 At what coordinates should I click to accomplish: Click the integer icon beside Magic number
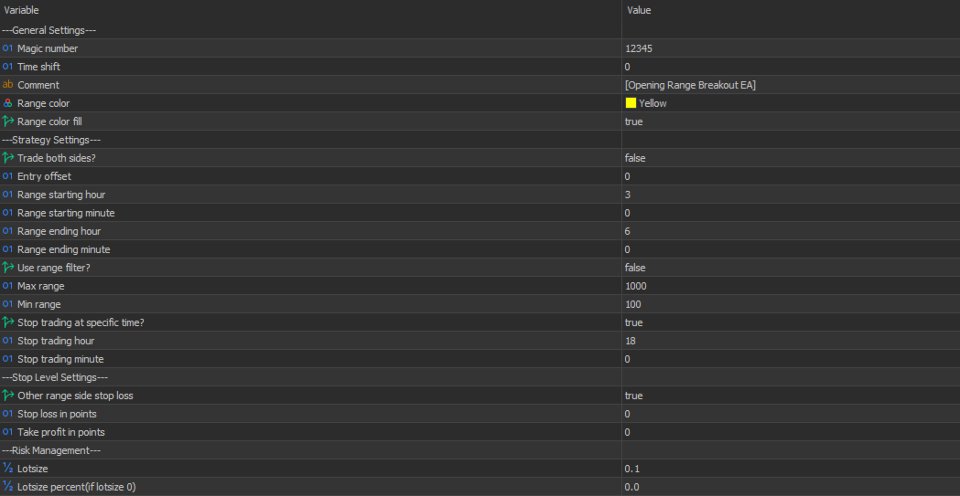pos(7,48)
